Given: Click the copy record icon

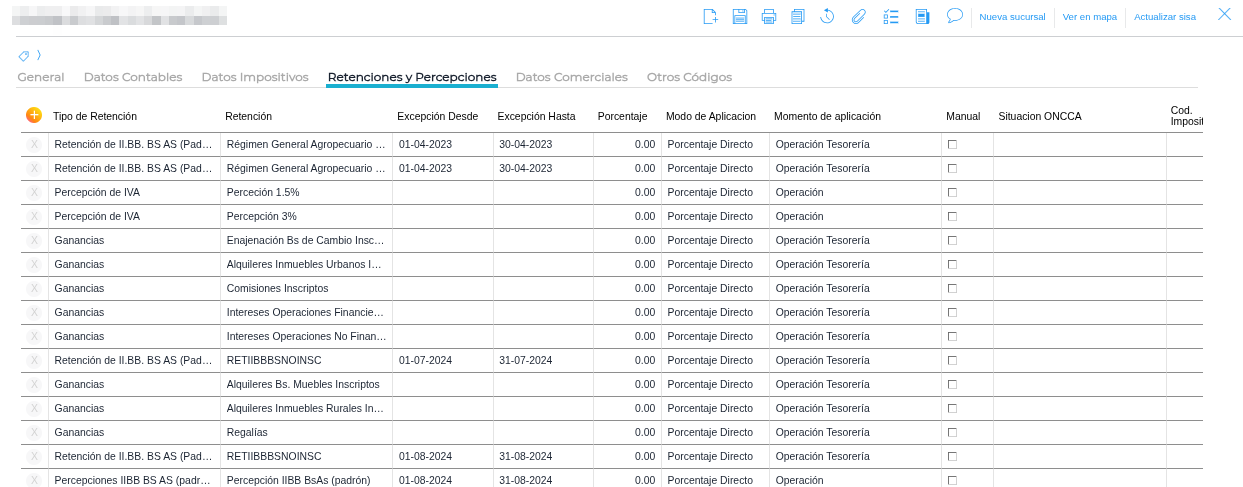Looking at the screenshot, I should [x=797, y=16].
